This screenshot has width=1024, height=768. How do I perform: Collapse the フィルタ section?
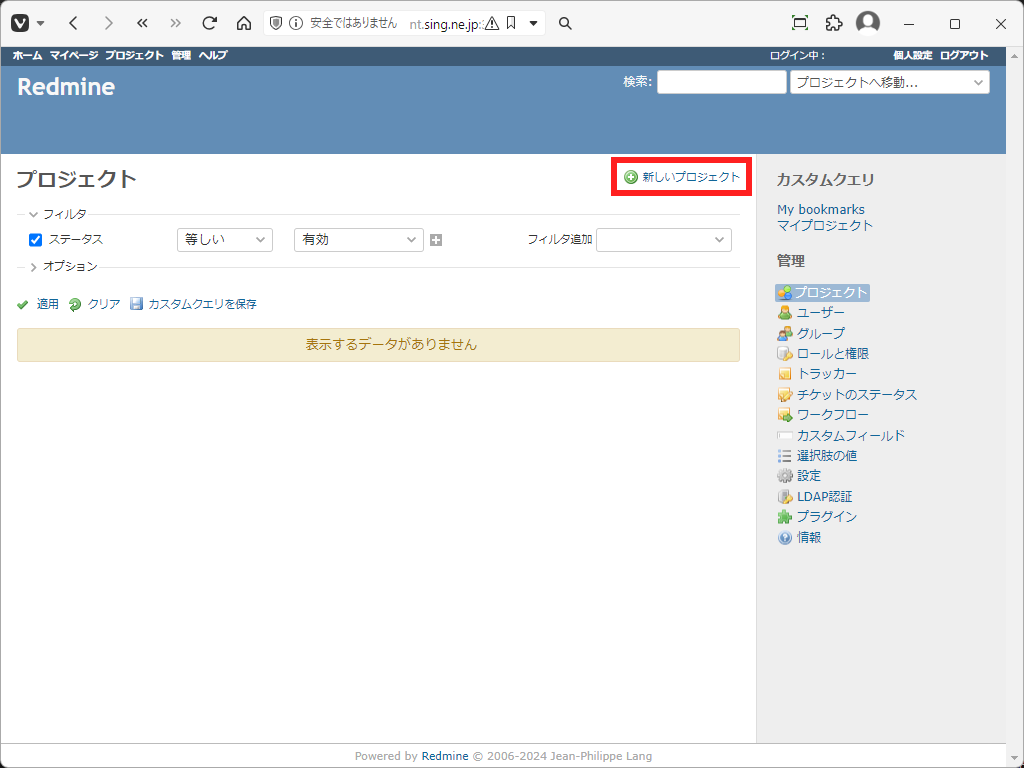point(57,214)
